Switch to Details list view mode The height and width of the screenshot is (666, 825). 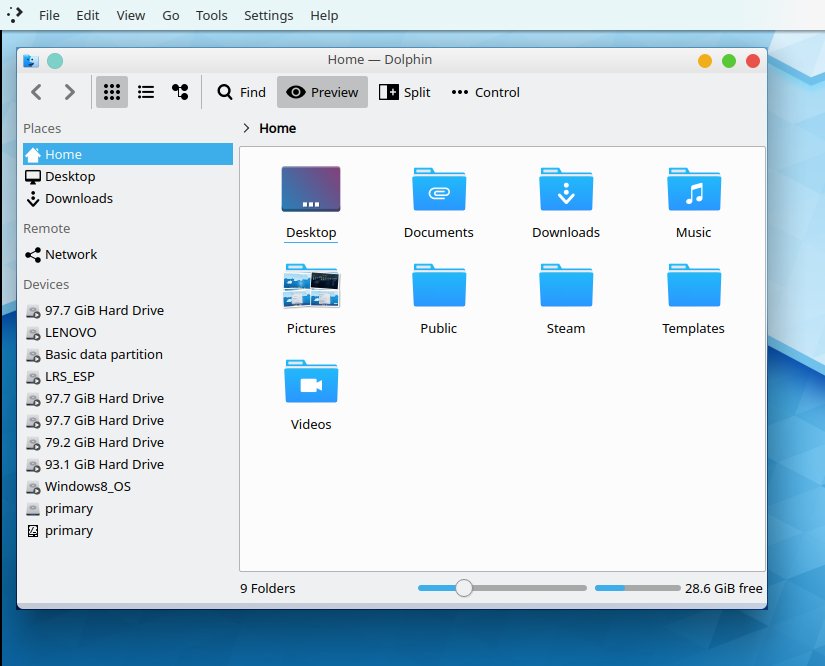tap(146, 92)
